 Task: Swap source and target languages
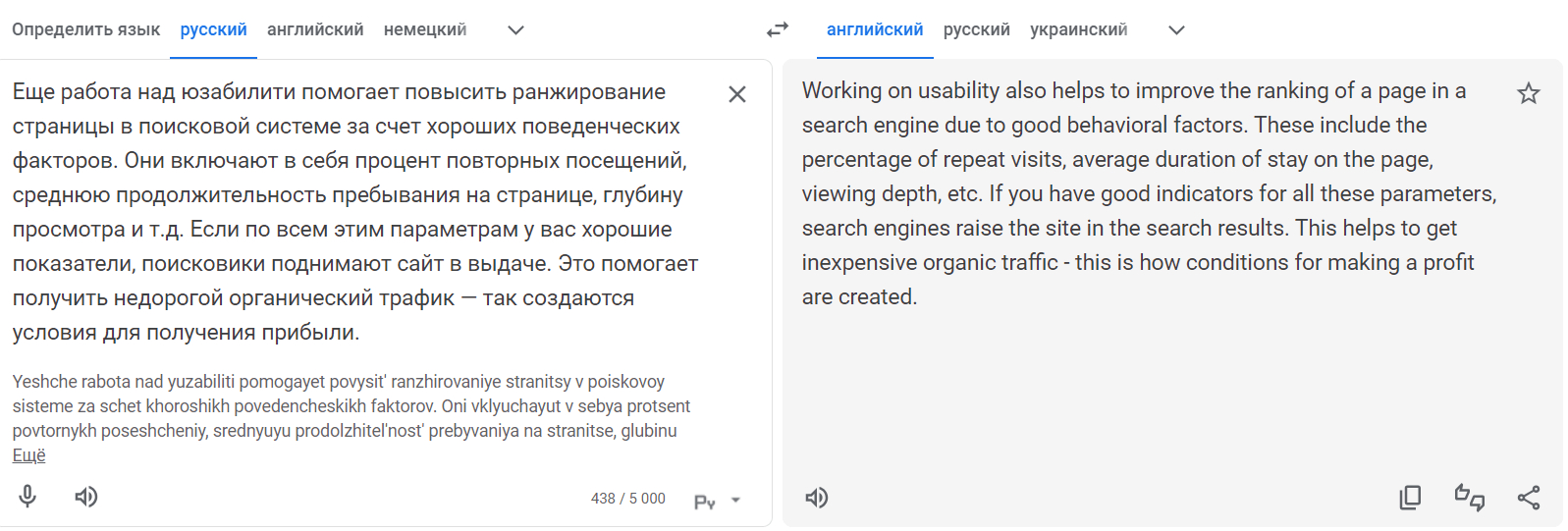tap(778, 29)
